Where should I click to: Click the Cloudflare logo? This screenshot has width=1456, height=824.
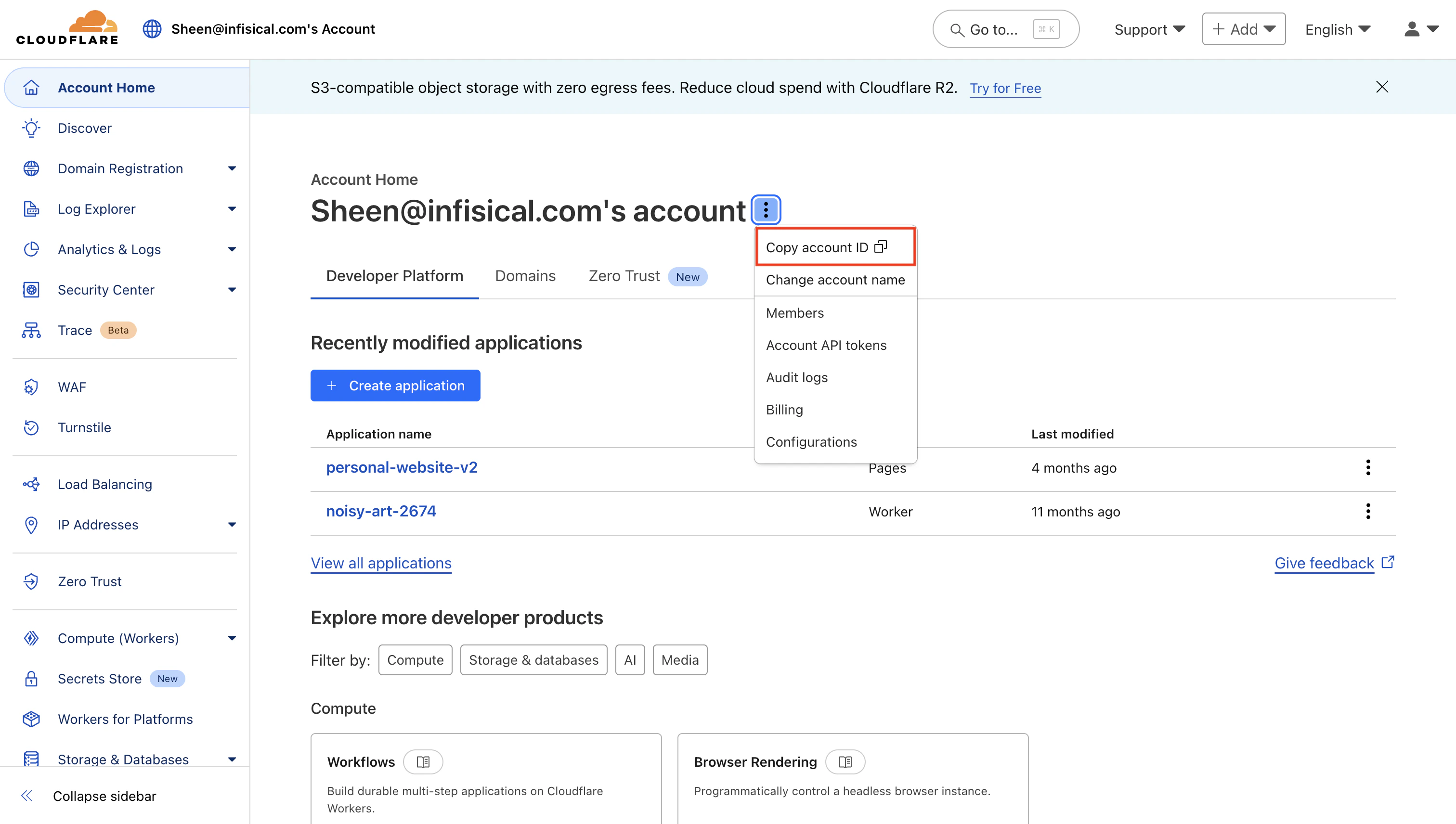click(x=67, y=28)
